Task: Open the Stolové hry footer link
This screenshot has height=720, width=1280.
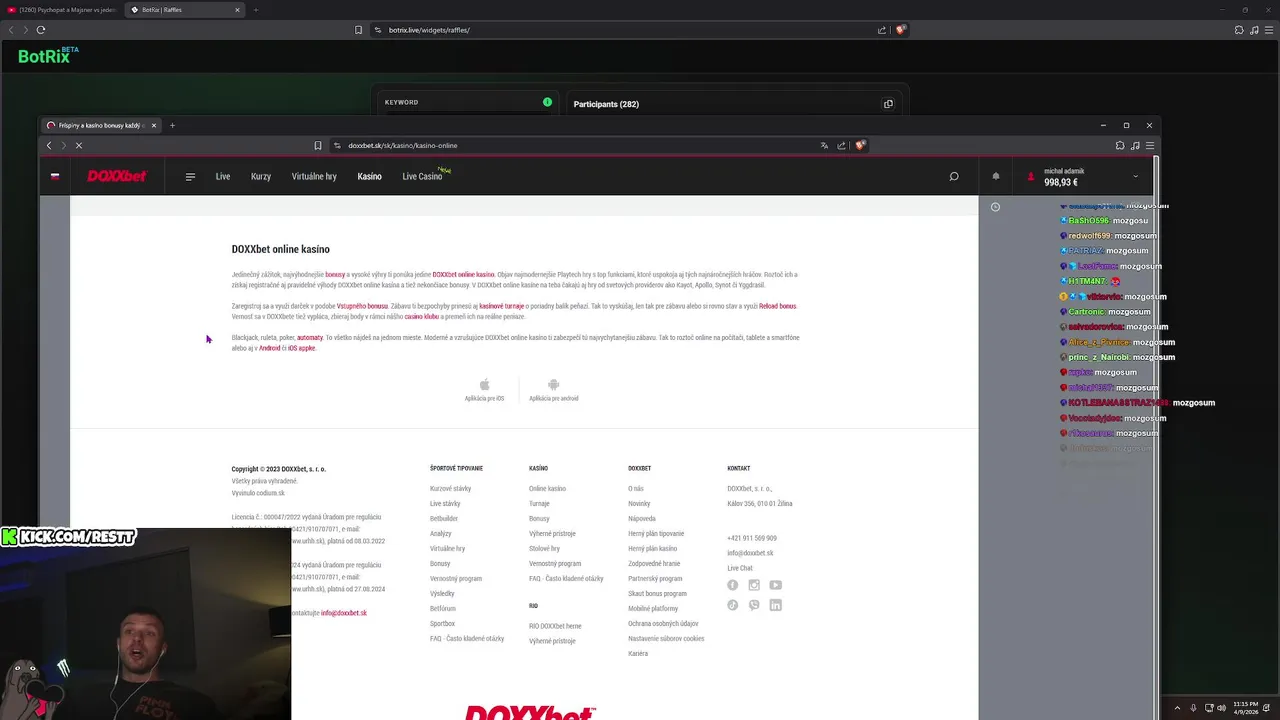Action: coord(544,549)
